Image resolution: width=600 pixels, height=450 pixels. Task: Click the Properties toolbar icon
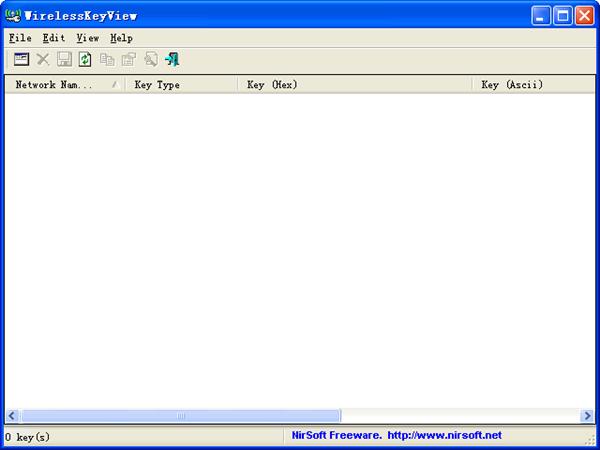tap(129, 59)
